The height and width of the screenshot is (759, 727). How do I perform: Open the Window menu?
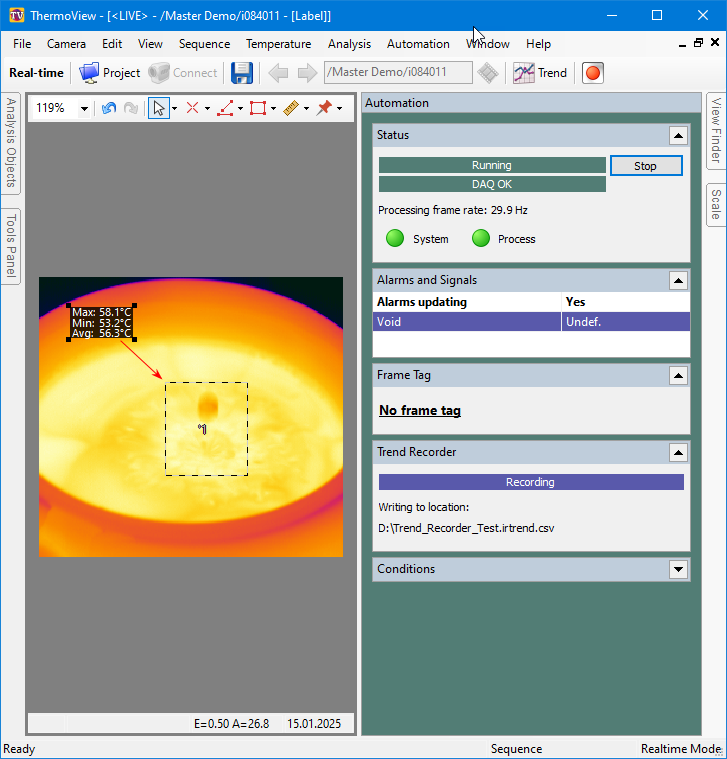[x=487, y=44]
